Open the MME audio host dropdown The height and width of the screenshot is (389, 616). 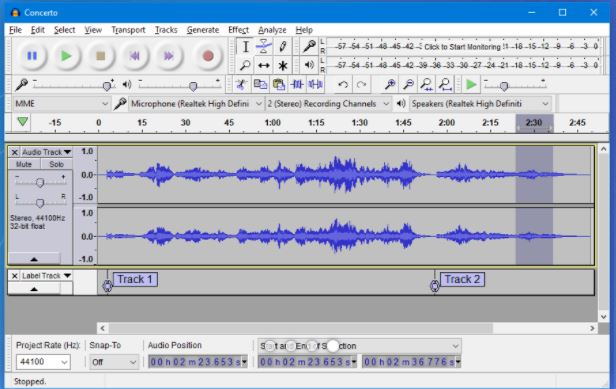click(x=61, y=104)
